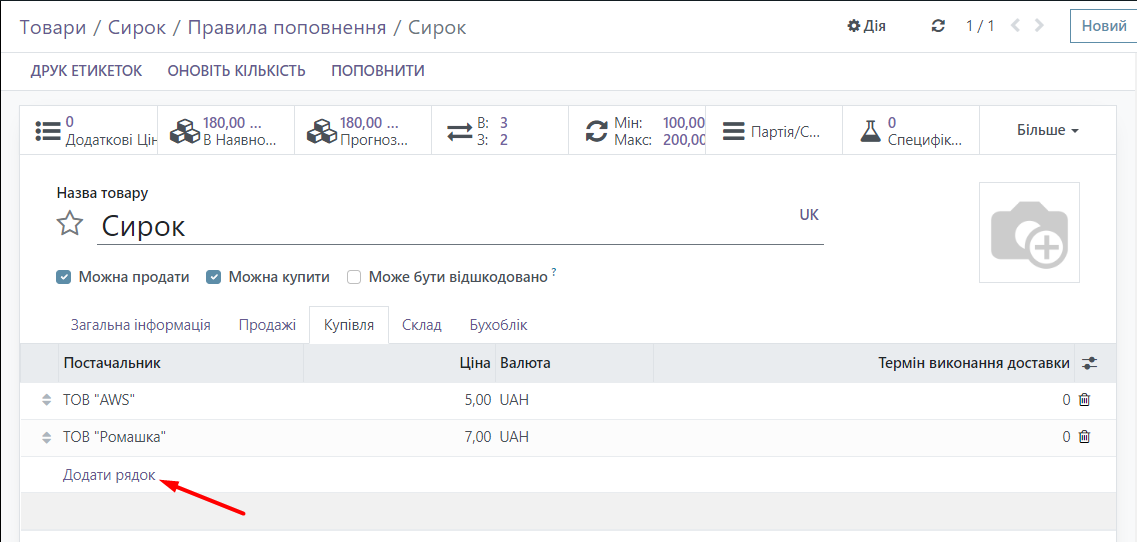Viewport: 1137px width, 542px height.
Task: Click Додати рядок link
Action: pyautogui.click(x=109, y=475)
